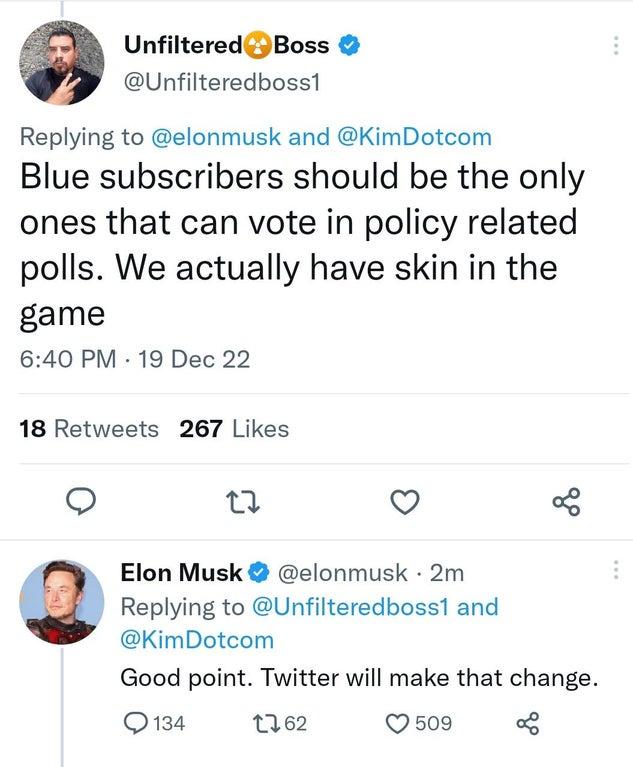Image resolution: width=633 pixels, height=767 pixels.
Task: Open the more options menu on Elon Musk's reply
Action: pyautogui.click(x=613, y=572)
